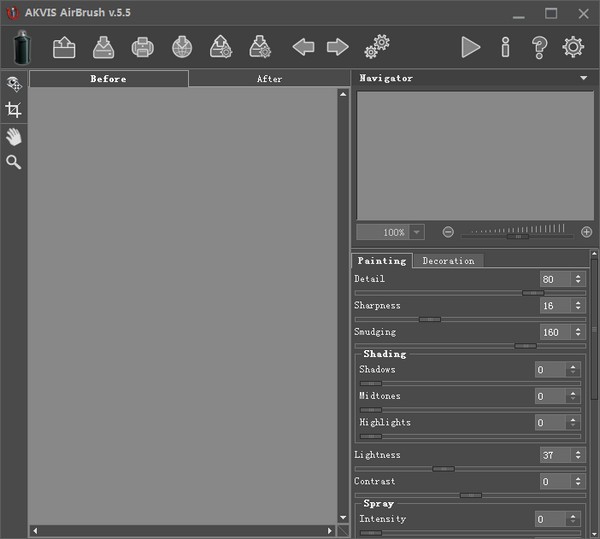600x539 pixels.
Task: Click the Save image icon
Action: (x=104, y=47)
